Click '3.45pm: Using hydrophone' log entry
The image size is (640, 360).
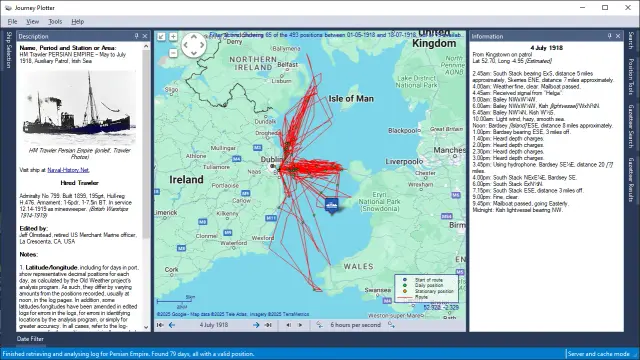[542, 168]
